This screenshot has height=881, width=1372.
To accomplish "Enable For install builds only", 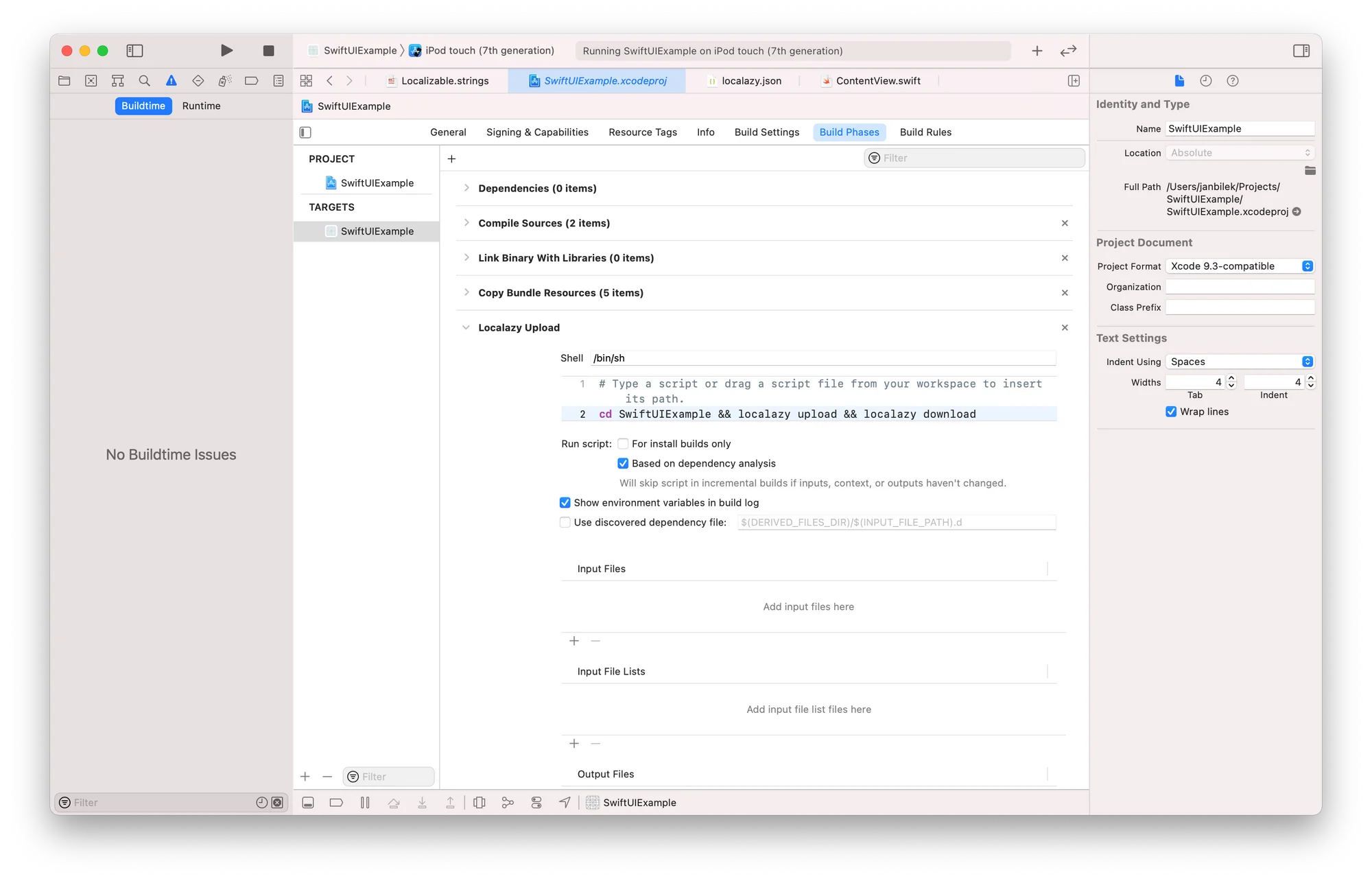I will click(x=623, y=443).
